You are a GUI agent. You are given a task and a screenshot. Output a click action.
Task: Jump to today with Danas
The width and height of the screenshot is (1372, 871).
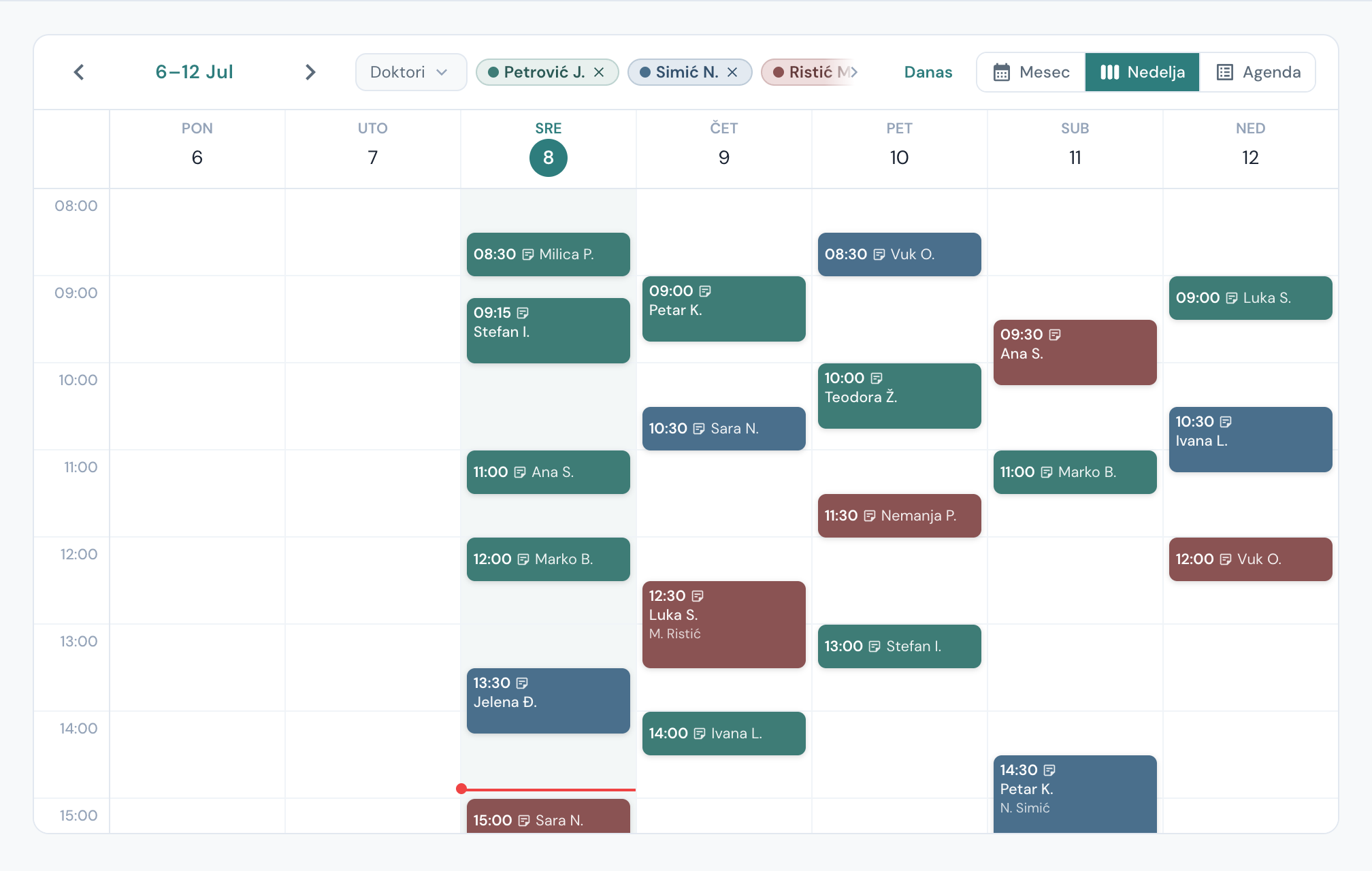tap(928, 72)
